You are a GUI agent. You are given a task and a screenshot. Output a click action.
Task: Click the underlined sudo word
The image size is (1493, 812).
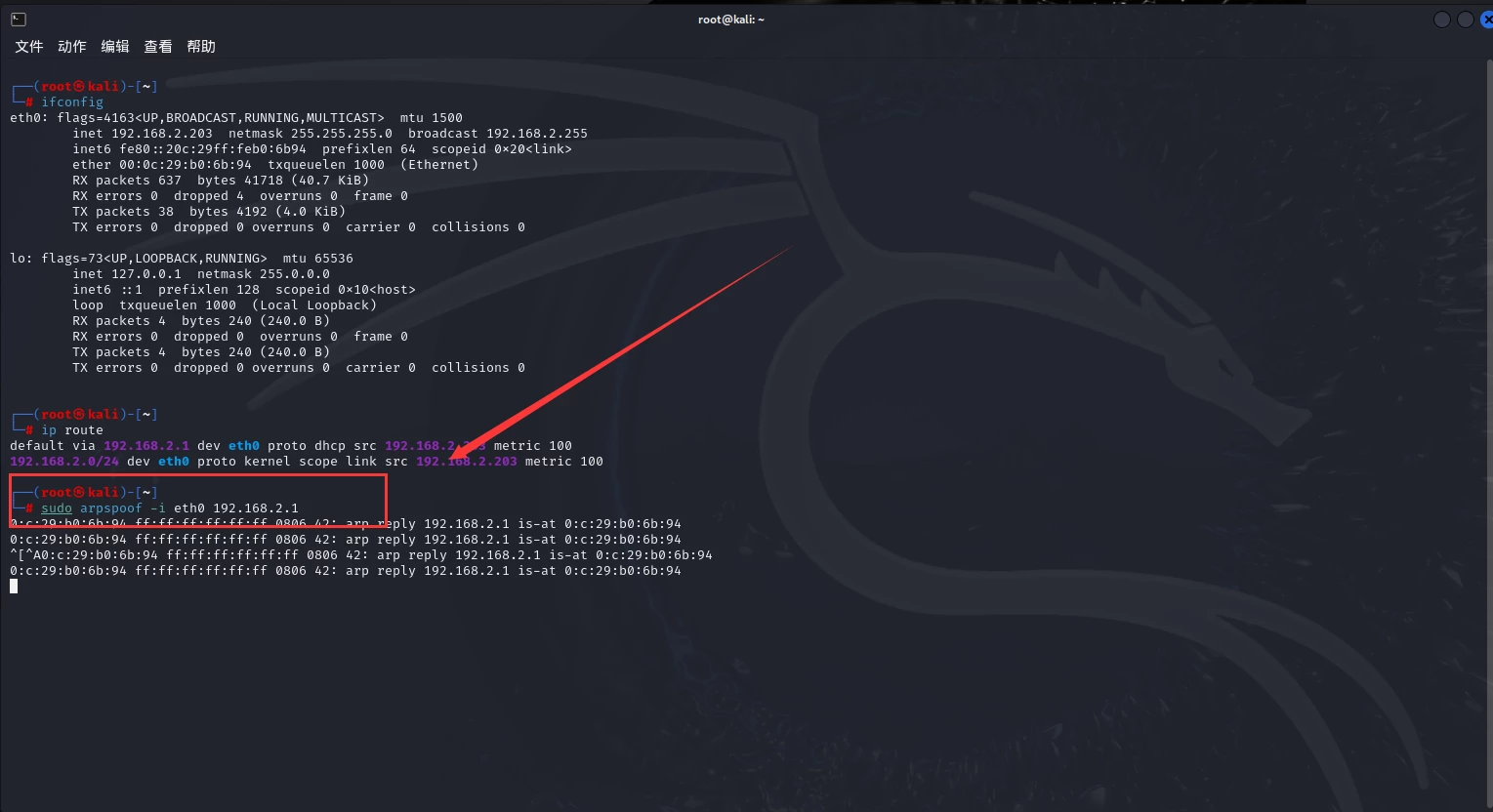pos(57,508)
